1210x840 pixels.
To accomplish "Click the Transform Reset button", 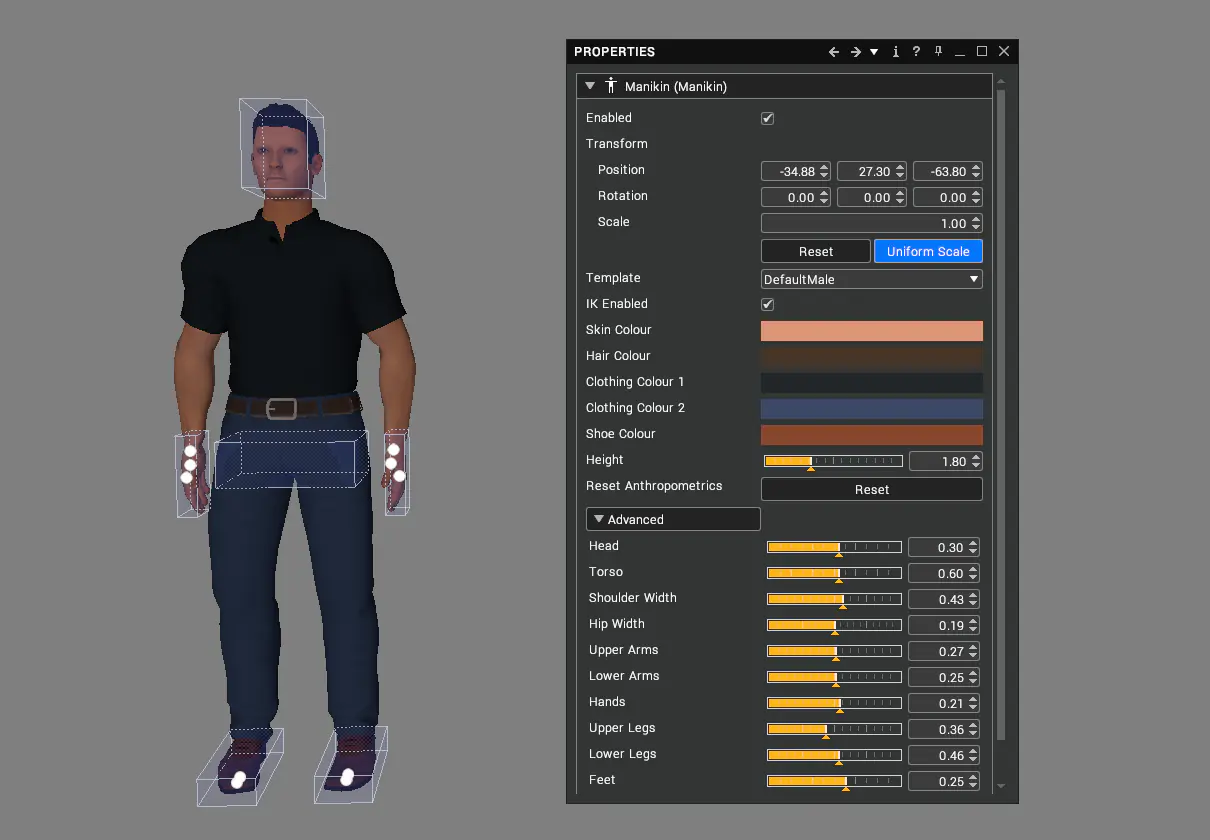I will 816,251.
